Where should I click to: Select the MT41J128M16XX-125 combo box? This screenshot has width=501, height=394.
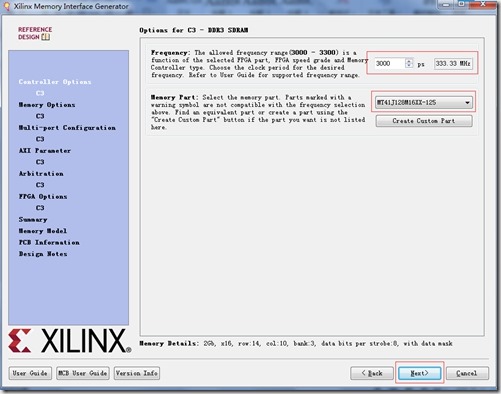(x=423, y=103)
